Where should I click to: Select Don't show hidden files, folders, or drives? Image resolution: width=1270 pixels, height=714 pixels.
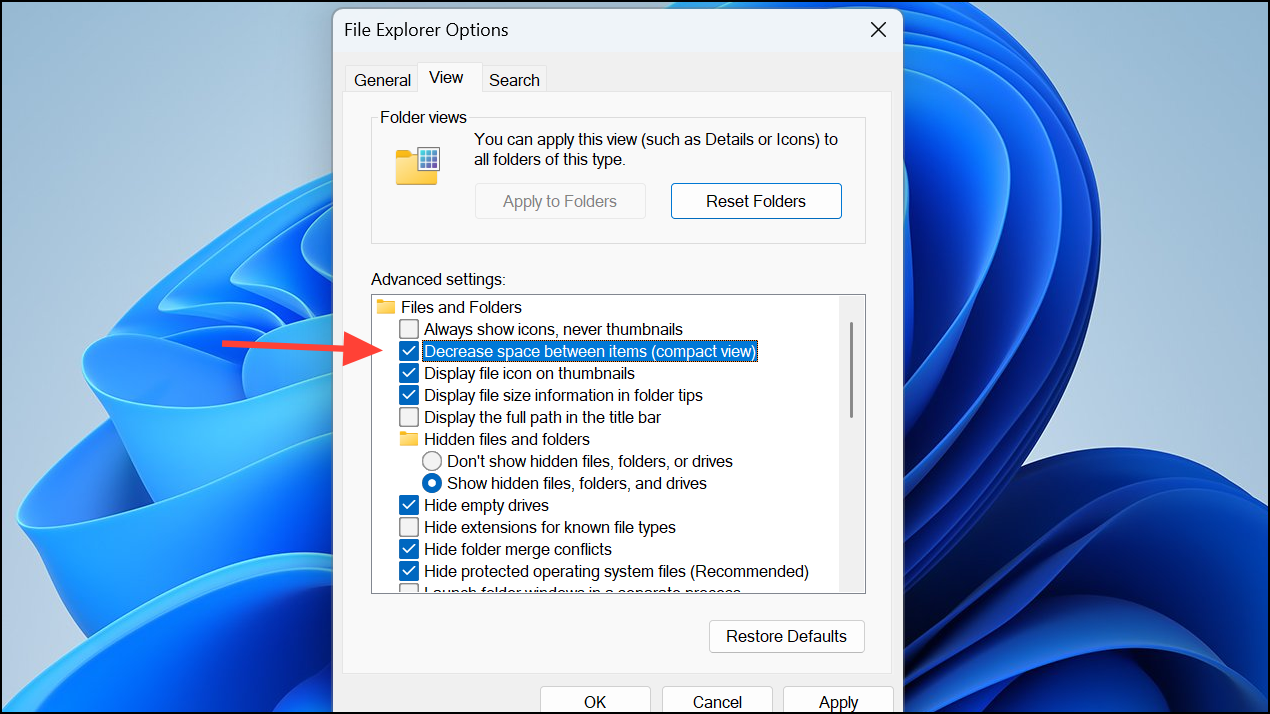click(432, 461)
